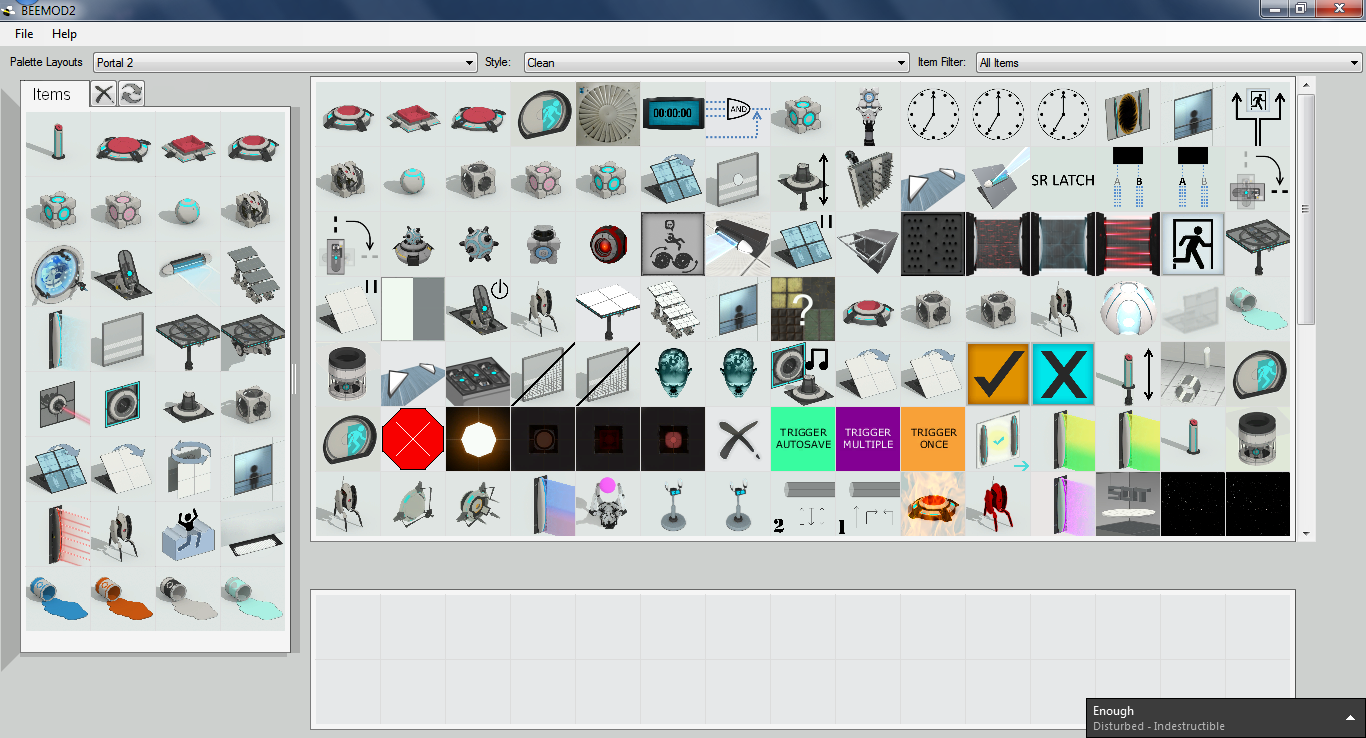Select the 00:00:00 timer item
This screenshot has width=1366, height=738.
point(673,114)
